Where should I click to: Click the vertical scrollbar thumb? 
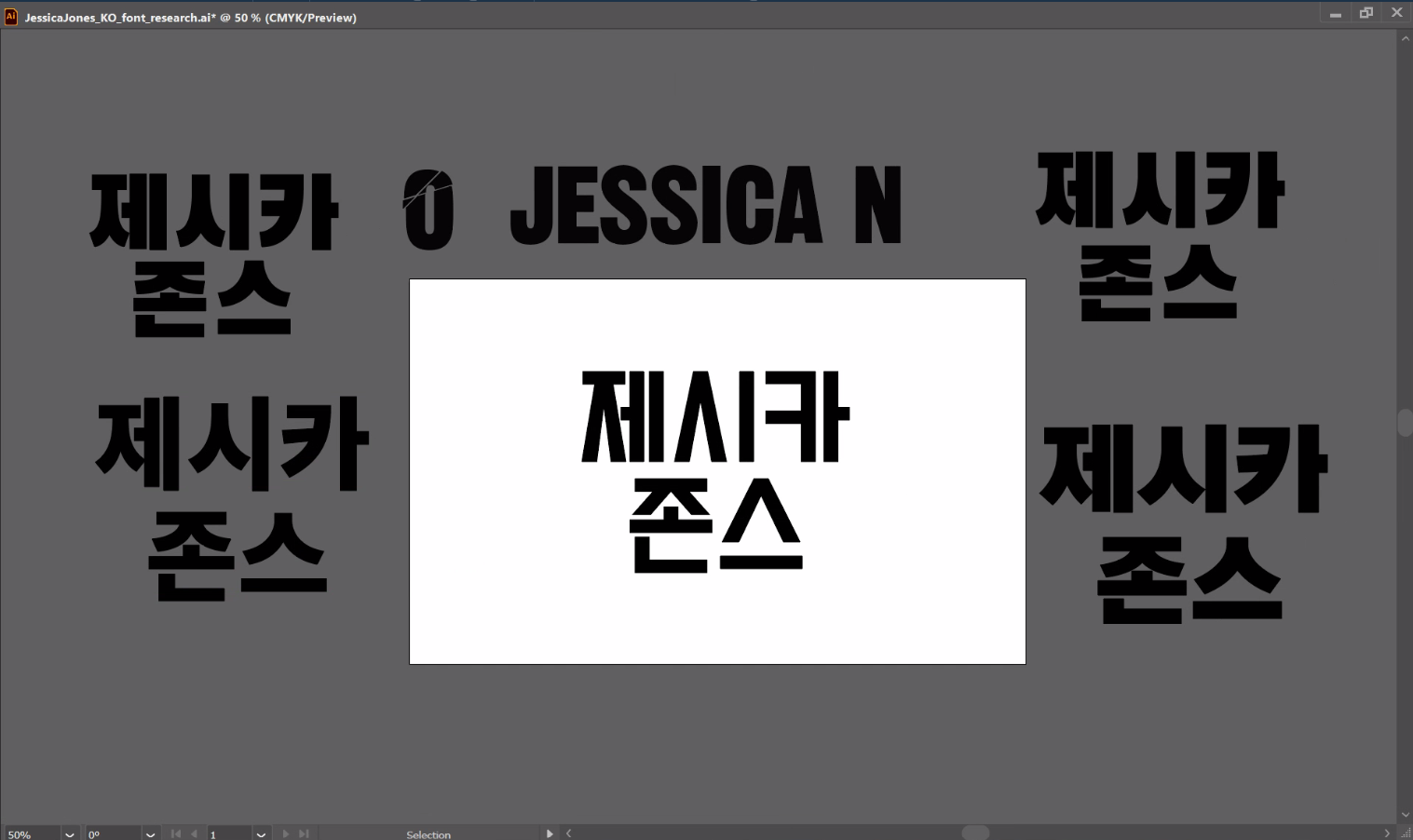click(x=1405, y=422)
